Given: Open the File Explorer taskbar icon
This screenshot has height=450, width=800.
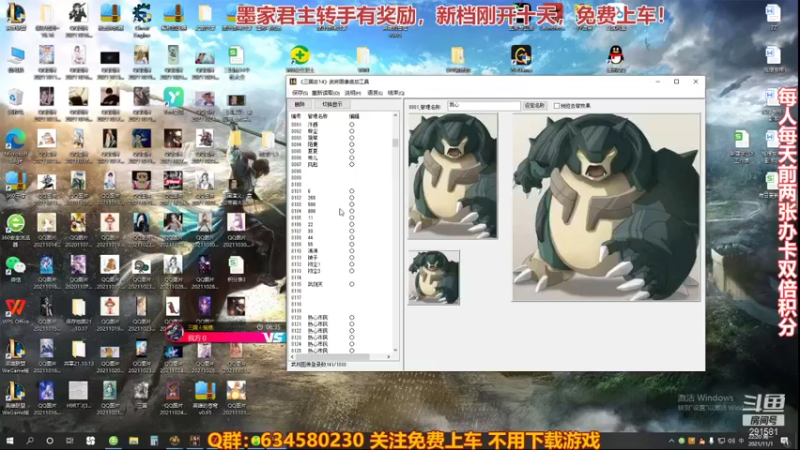Looking at the screenshot, I should pyautogui.click(x=134, y=441).
